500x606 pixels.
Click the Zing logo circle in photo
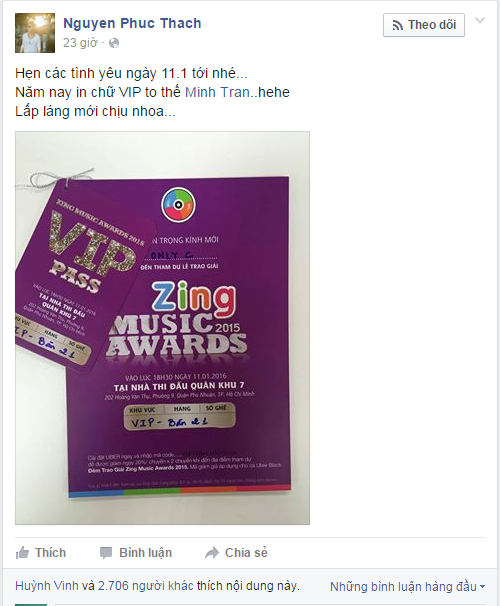tap(178, 205)
